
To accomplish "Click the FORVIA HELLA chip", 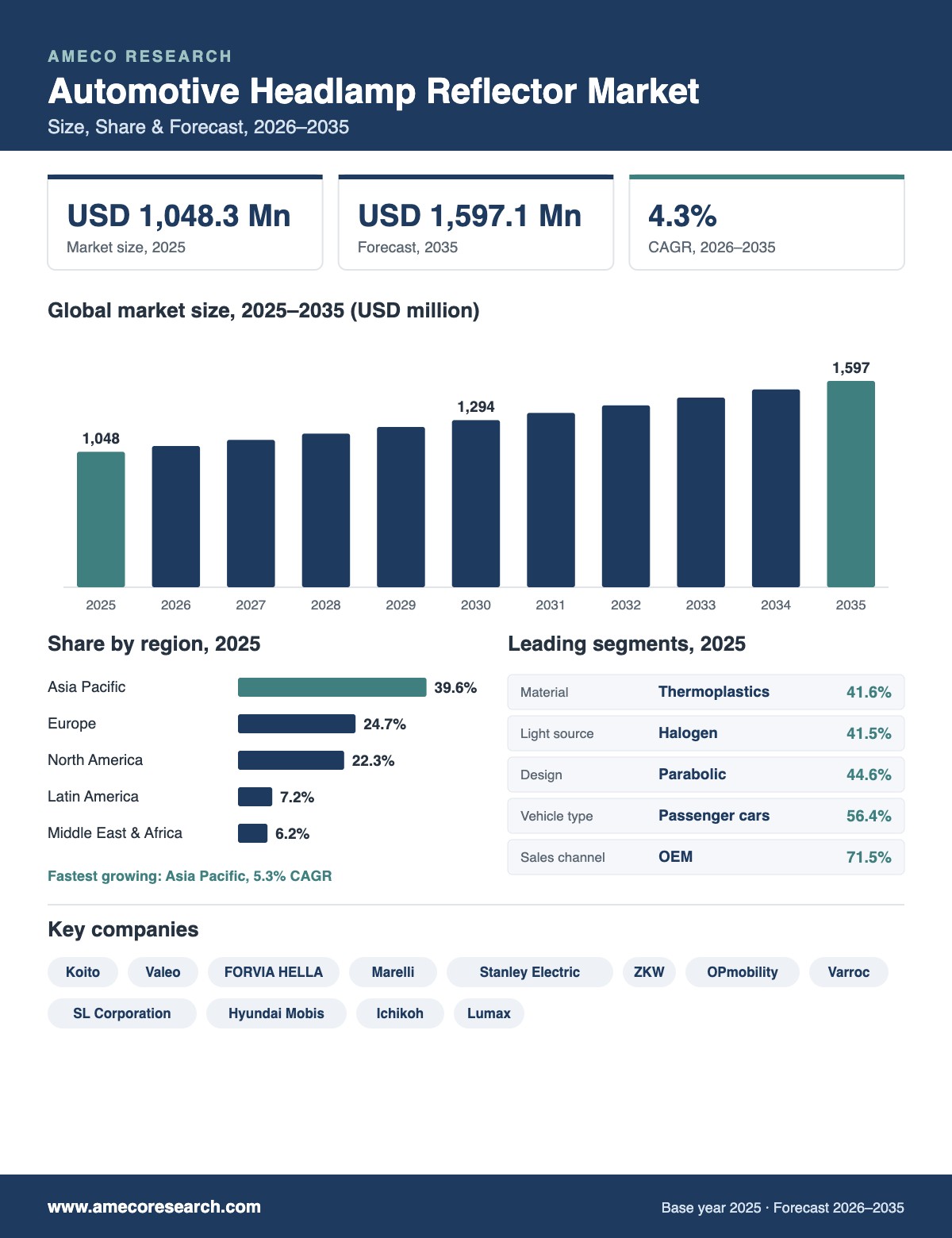I will pos(274,972).
